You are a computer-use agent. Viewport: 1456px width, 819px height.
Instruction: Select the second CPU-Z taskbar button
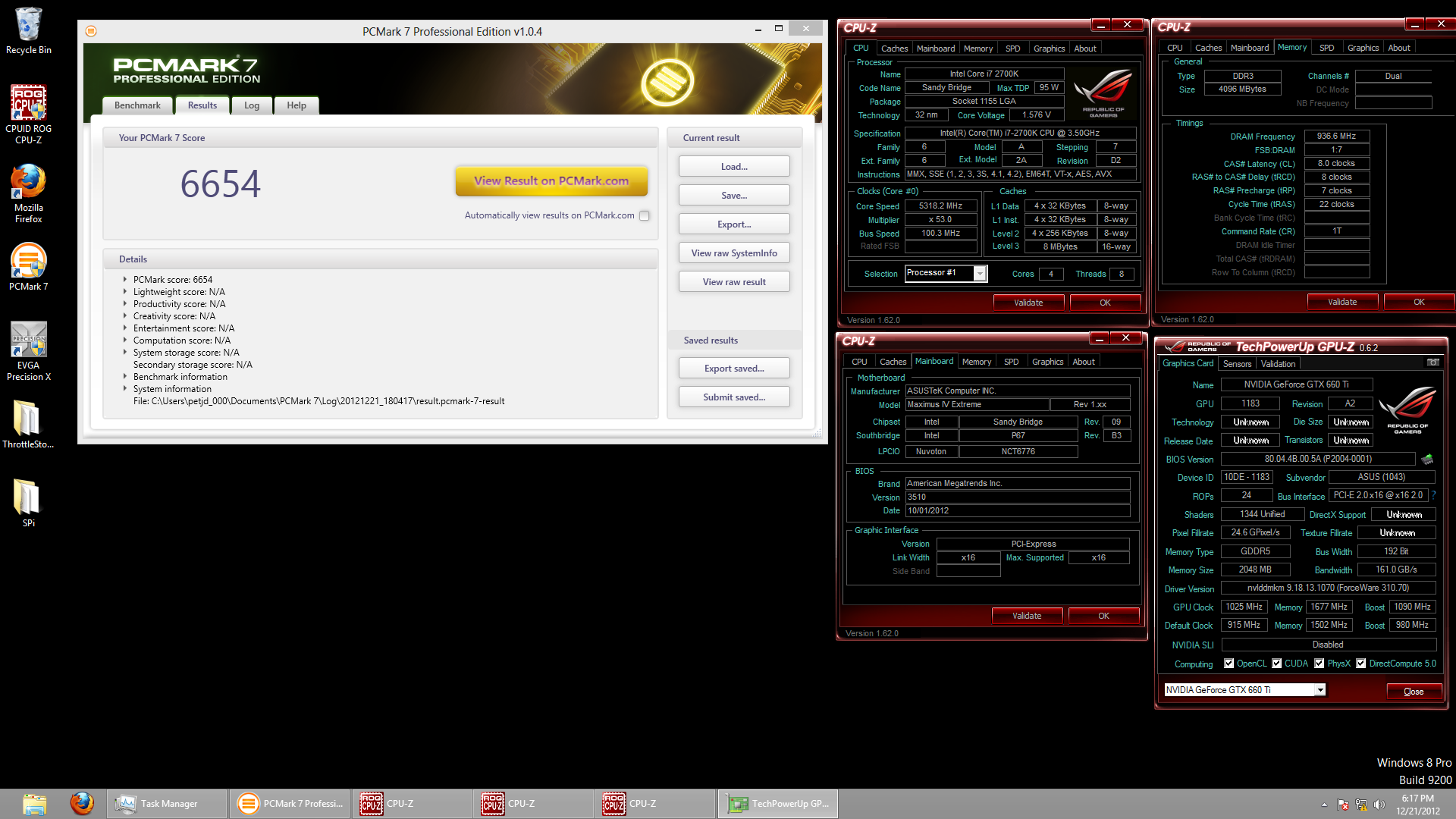pyautogui.click(x=533, y=804)
